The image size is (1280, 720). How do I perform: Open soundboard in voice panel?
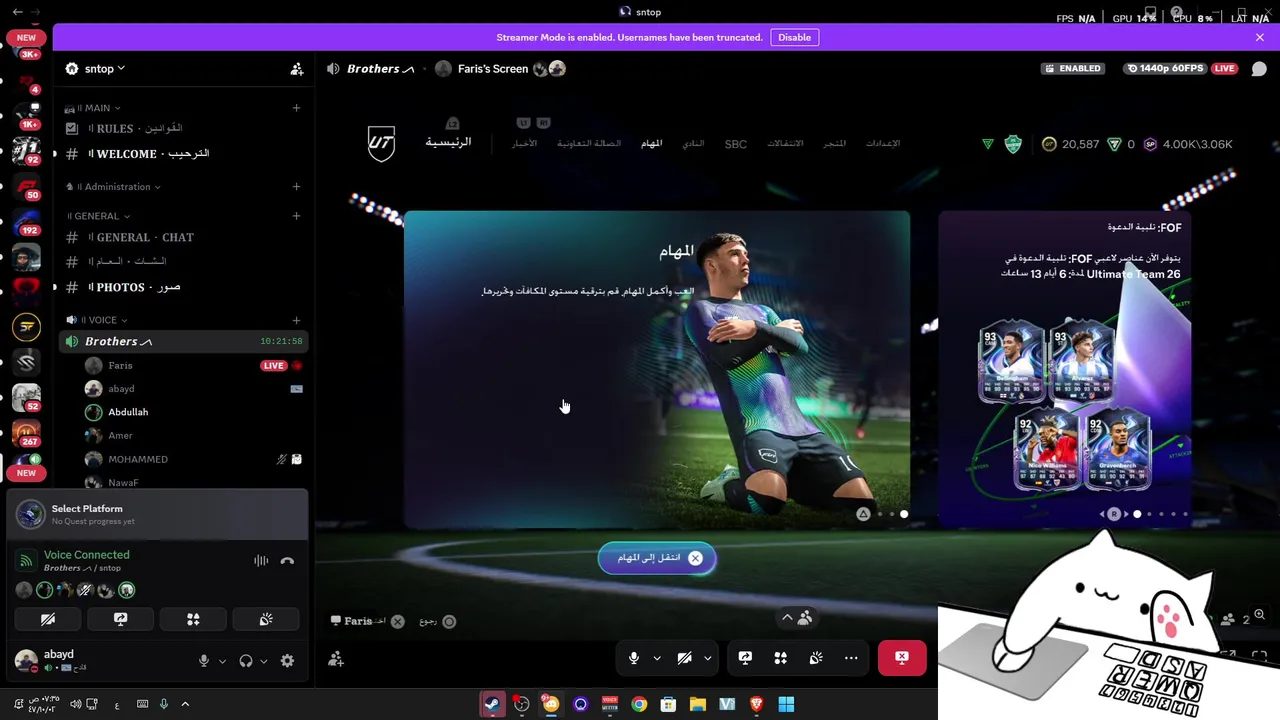[x=266, y=620]
